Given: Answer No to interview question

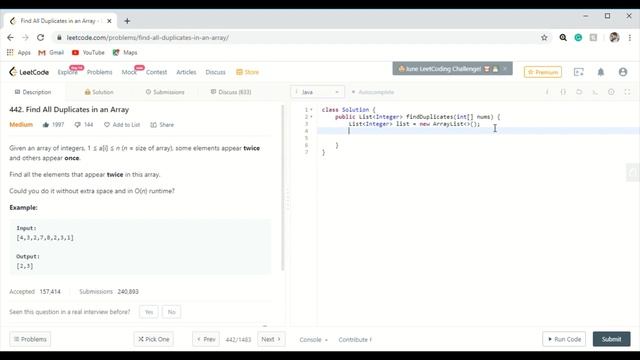Looking at the screenshot, I should tap(171, 312).
